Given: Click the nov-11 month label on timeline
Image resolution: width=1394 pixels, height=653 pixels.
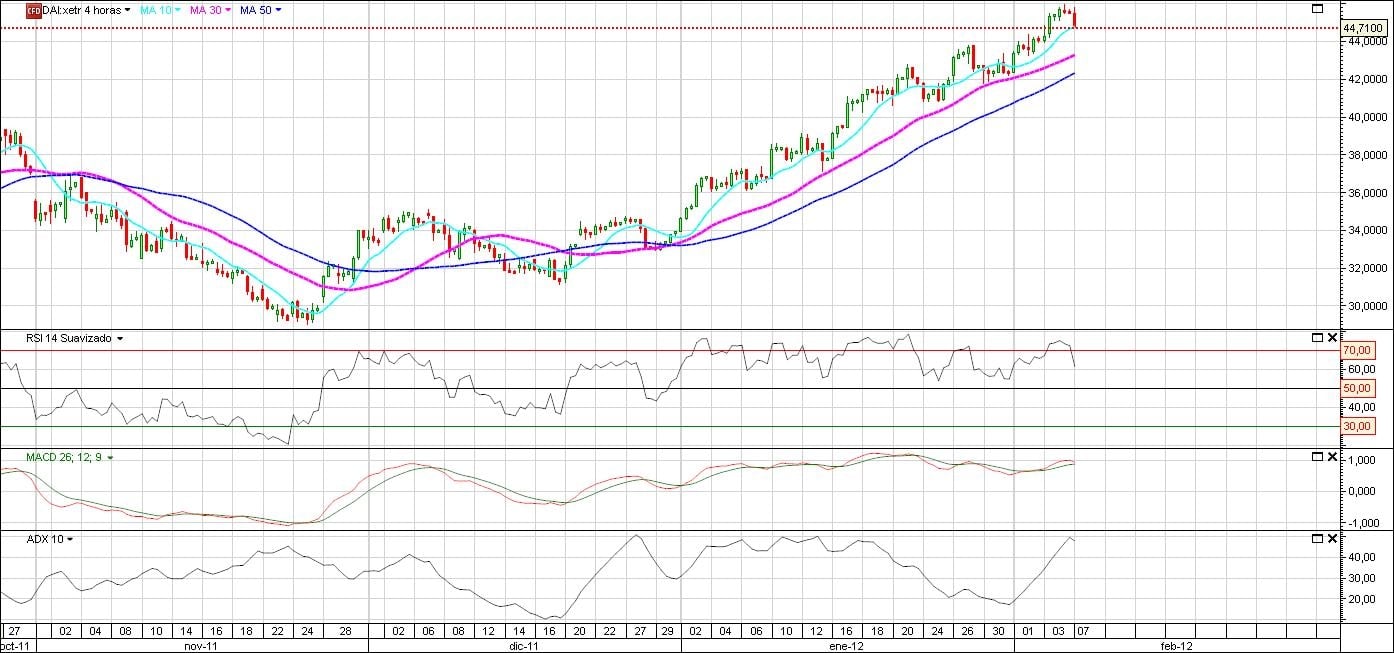Looking at the screenshot, I should pyautogui.click(x=201, y=646).
